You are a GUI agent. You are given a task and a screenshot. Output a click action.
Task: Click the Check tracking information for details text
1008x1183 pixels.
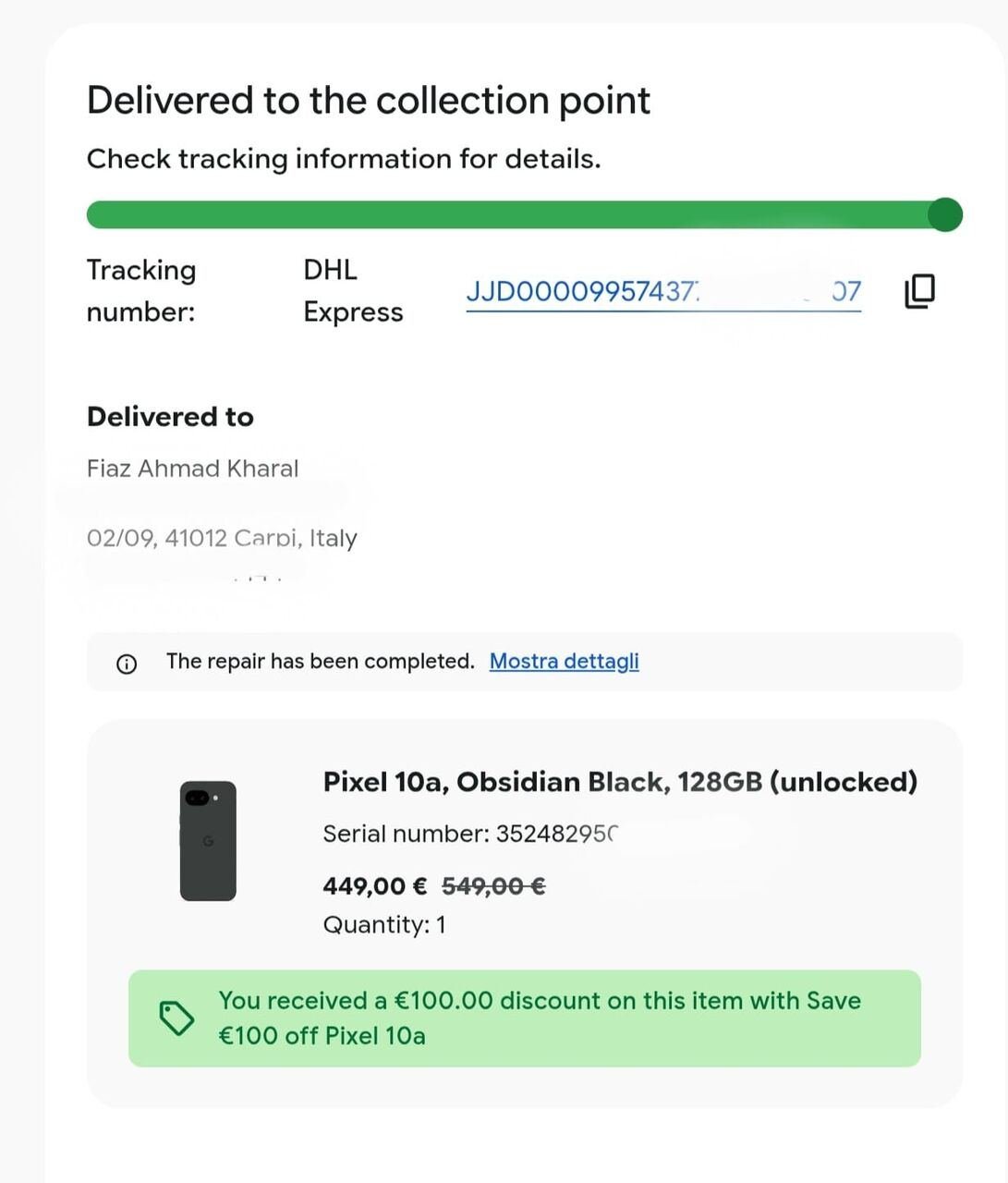(344, 159)
